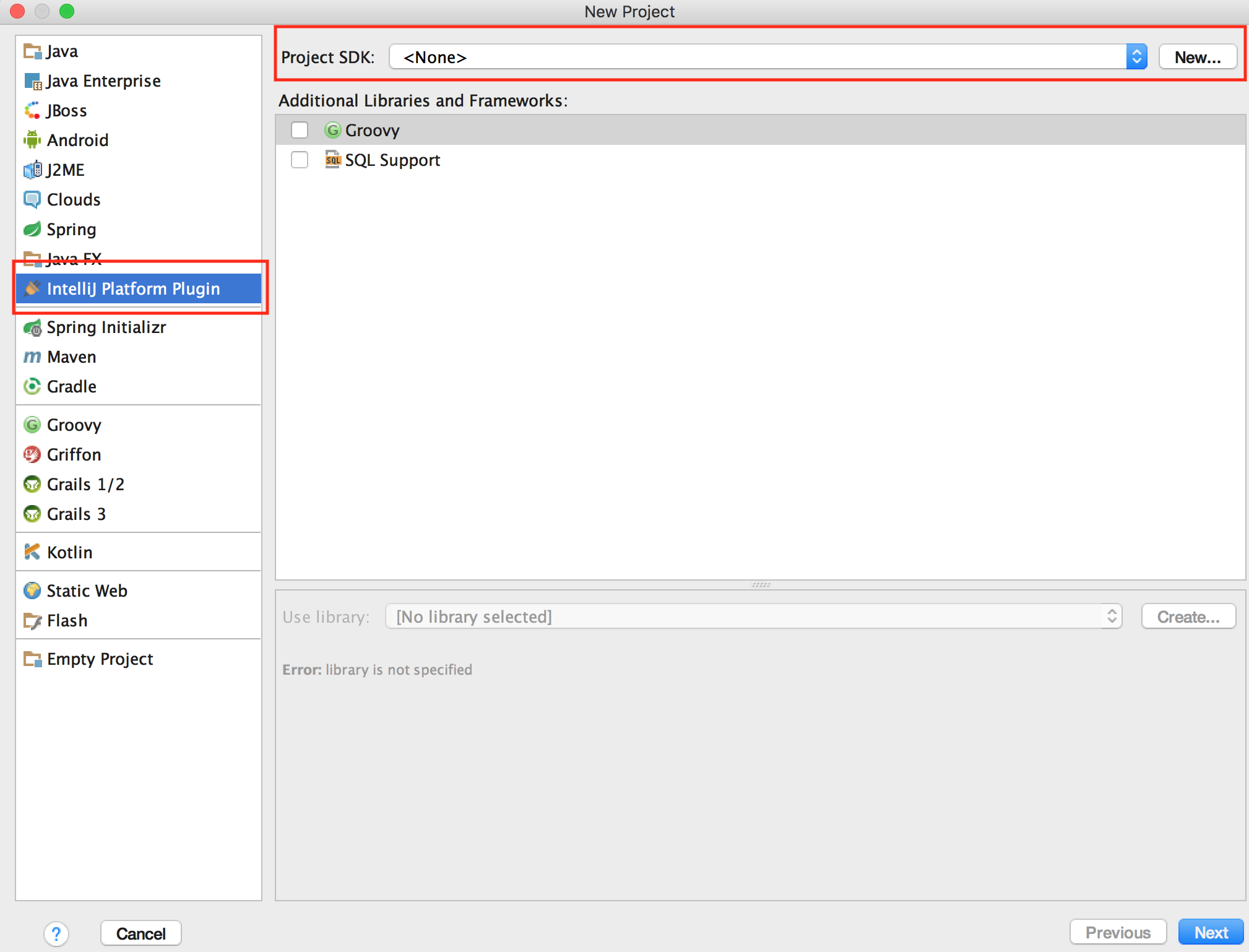Enable the SQL Support checkbox
Image resolution: width=1249 pixels, height=952 pixels.
[x=300, y=160]
